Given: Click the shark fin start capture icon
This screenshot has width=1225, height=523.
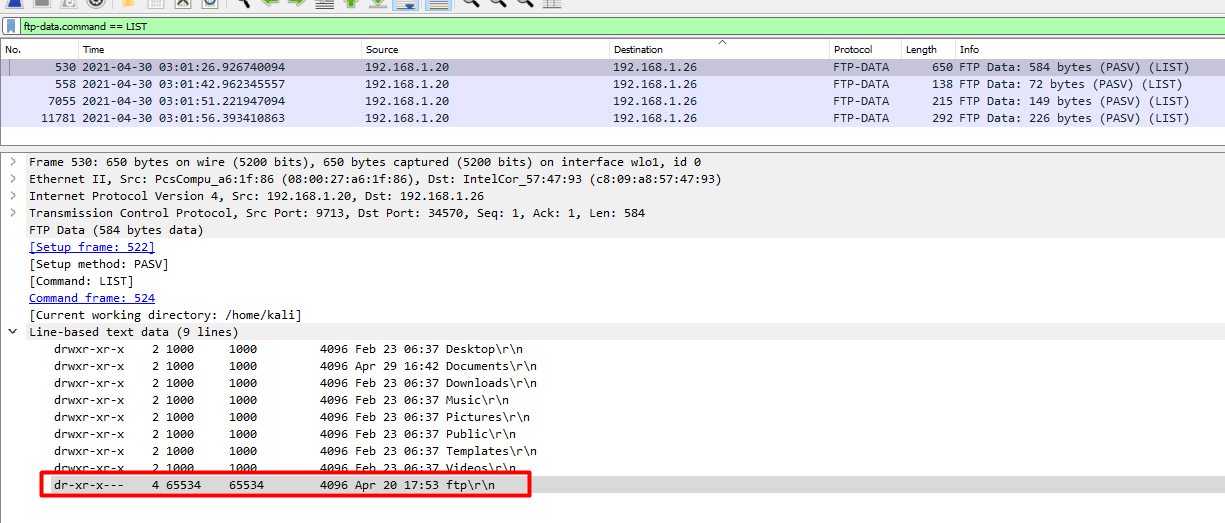Looking at the screenshot, I should 16,3.
